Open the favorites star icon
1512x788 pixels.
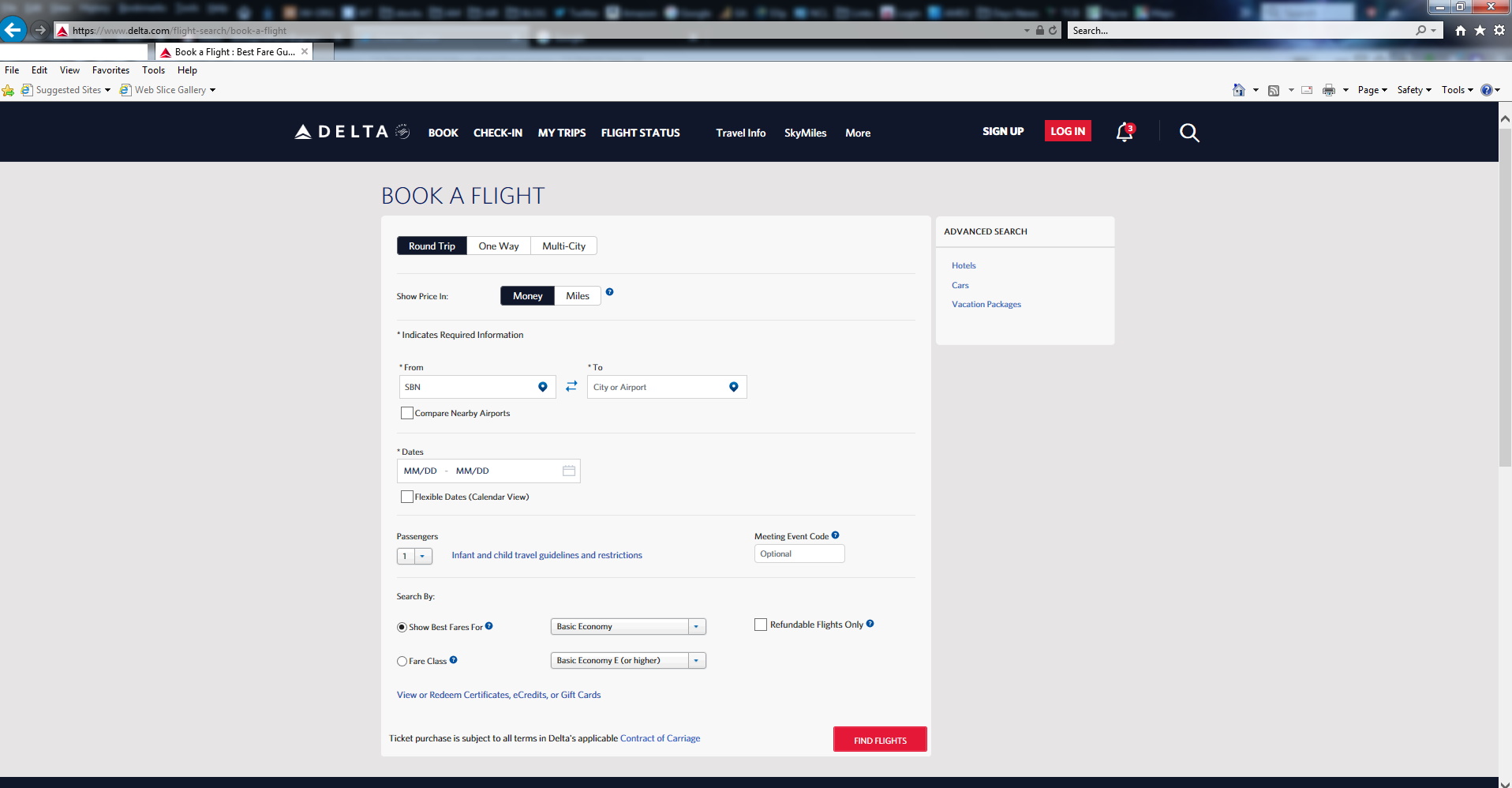coord(1480,30)
